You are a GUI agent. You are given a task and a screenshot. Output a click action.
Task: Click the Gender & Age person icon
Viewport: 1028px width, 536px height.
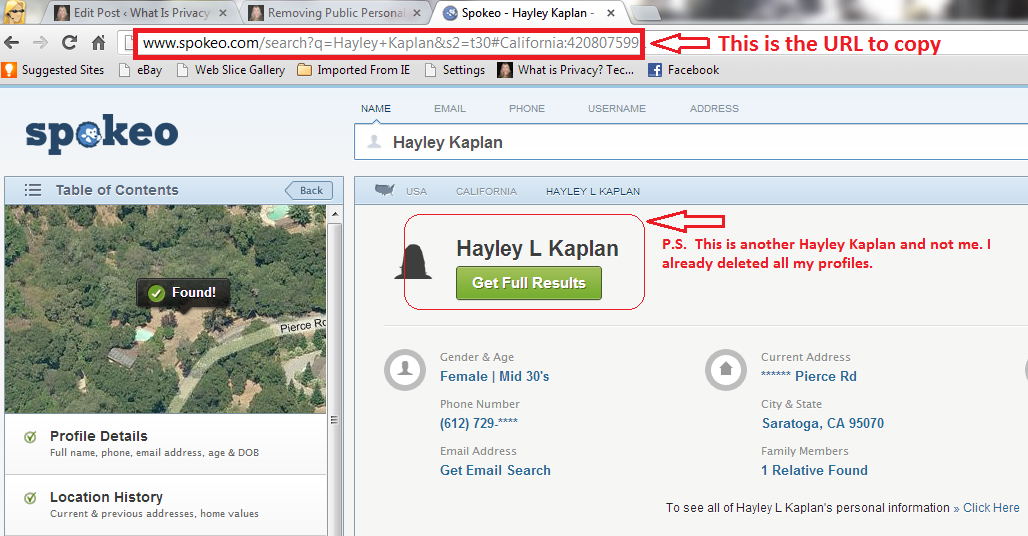tap(405, 370)
